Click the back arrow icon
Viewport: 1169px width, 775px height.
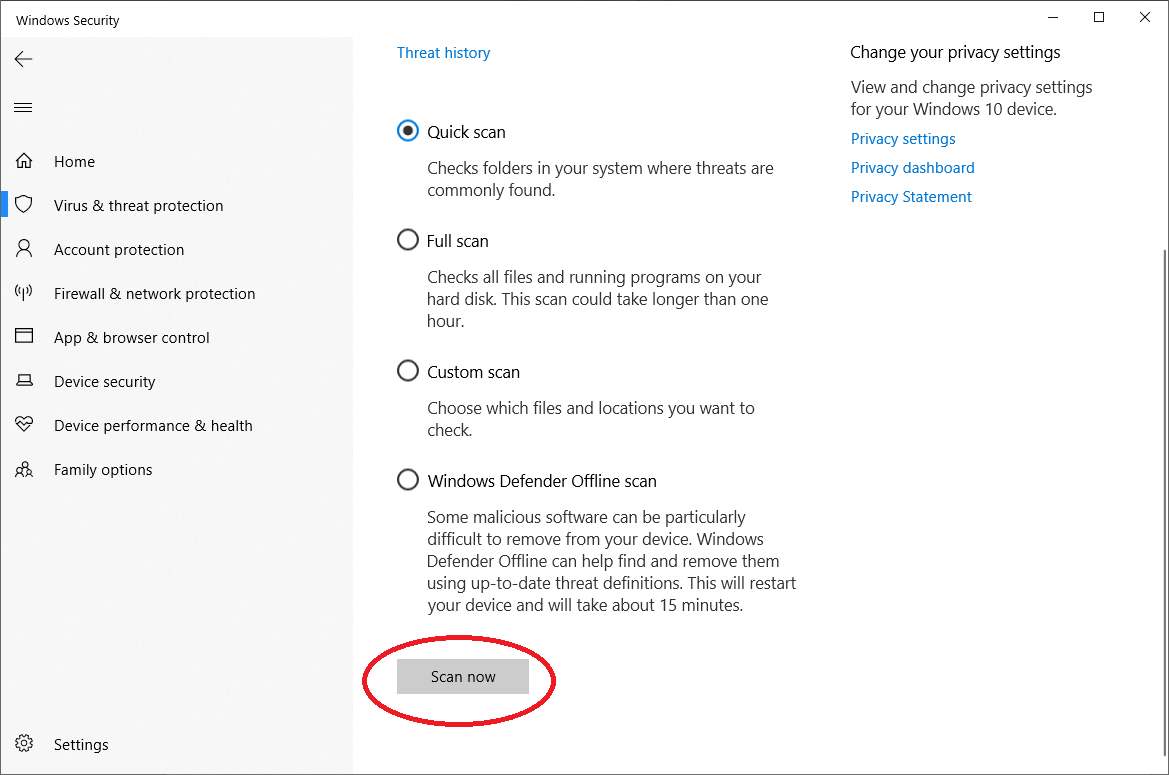click(x=24, y=60)
